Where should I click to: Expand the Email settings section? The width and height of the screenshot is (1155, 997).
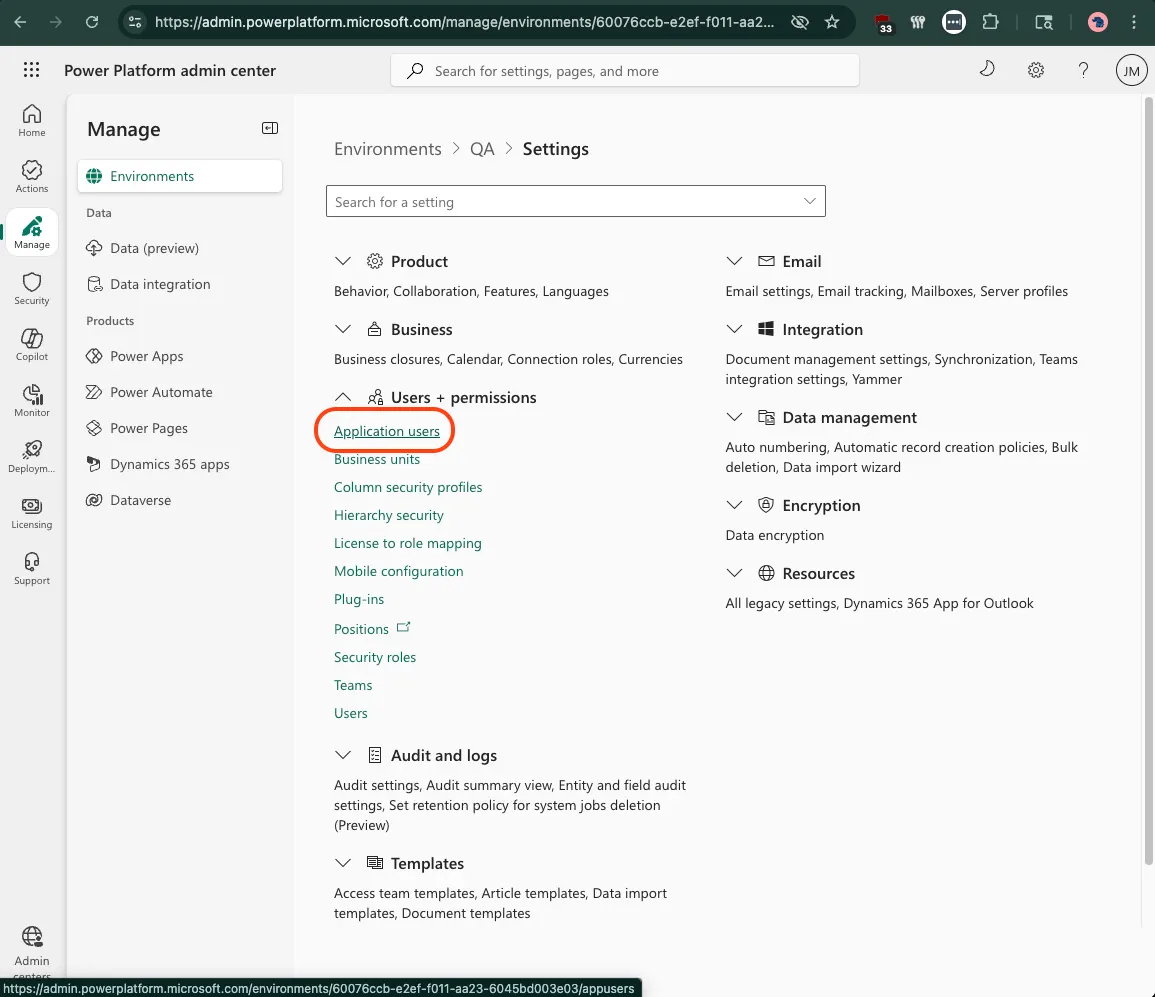click(735, 261)
